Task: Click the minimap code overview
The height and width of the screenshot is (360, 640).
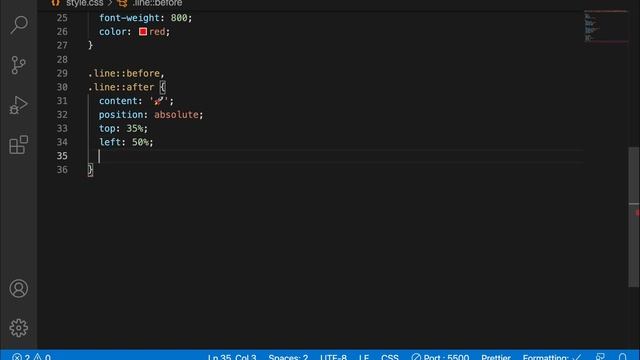Action: 606,26
